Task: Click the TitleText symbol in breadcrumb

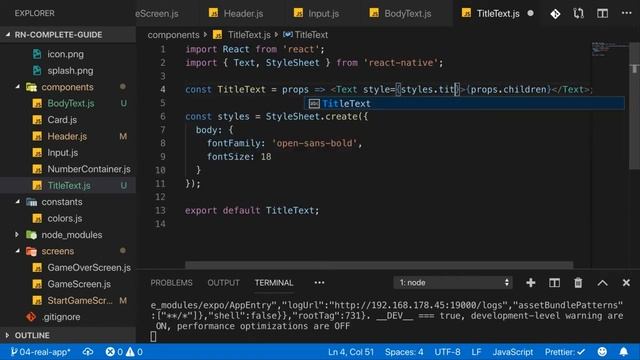Action: click(x=311, y=35)
